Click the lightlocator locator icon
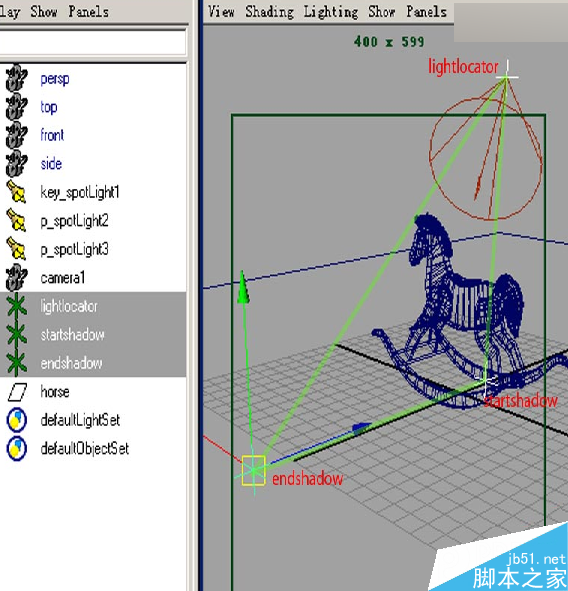The image size is (568, 591). click(x=16, y=306)
